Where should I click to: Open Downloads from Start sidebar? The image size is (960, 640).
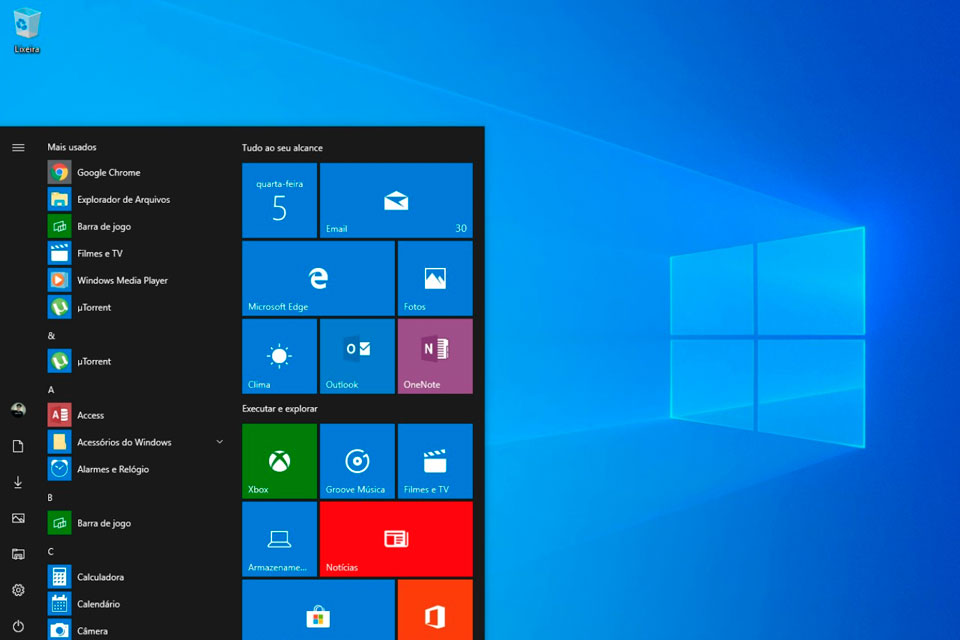tap(18, 483)
